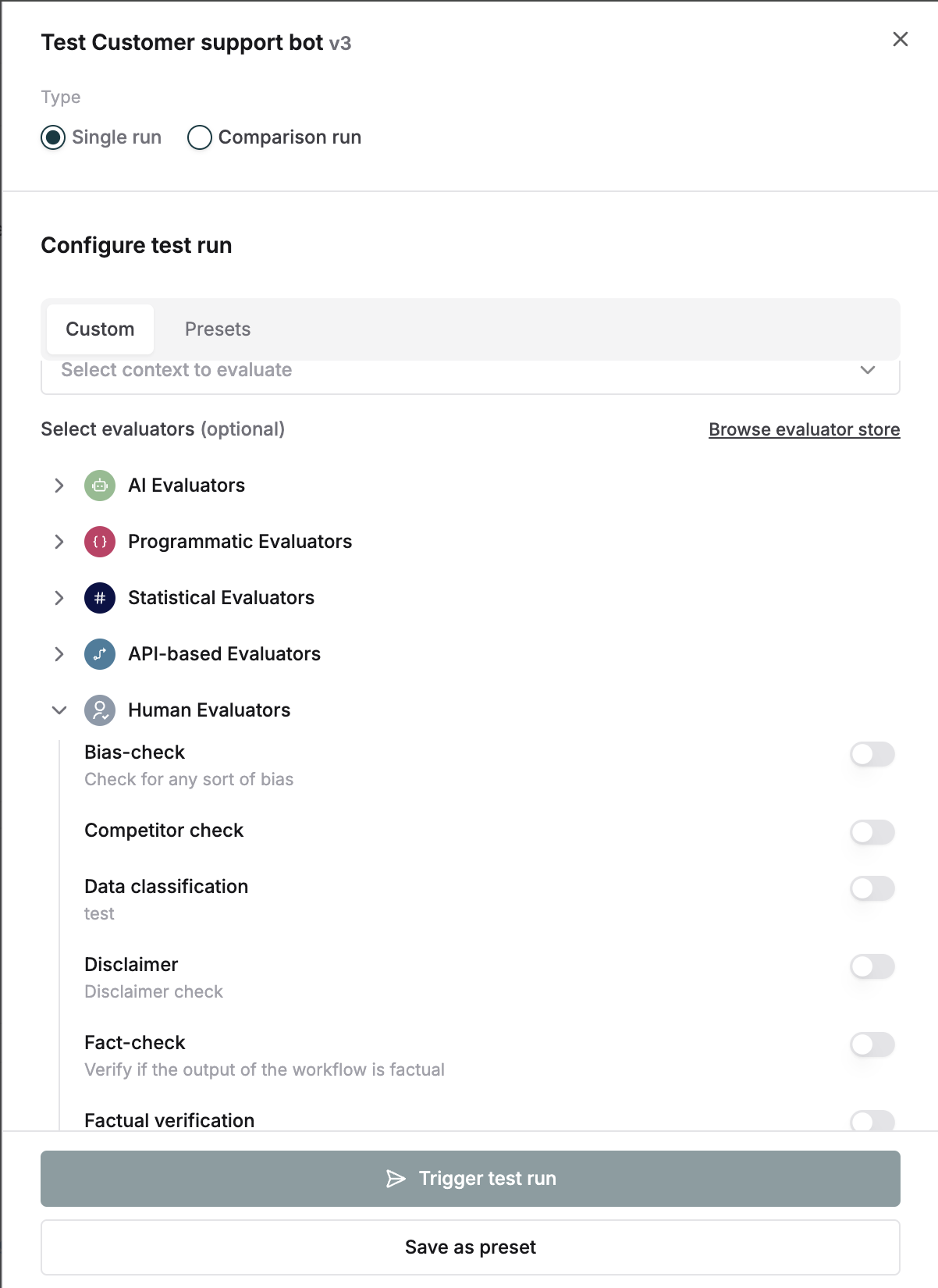The height and width of the screenshot is (1288, 938).
Task: Click the Programmatic Evaluators curly-brace icon
Action: 99,542
